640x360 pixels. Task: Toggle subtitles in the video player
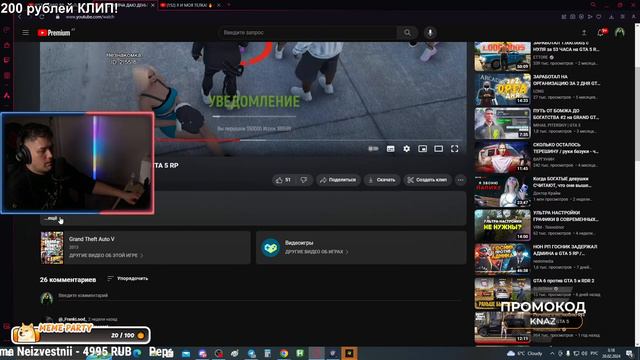(391, 149)
